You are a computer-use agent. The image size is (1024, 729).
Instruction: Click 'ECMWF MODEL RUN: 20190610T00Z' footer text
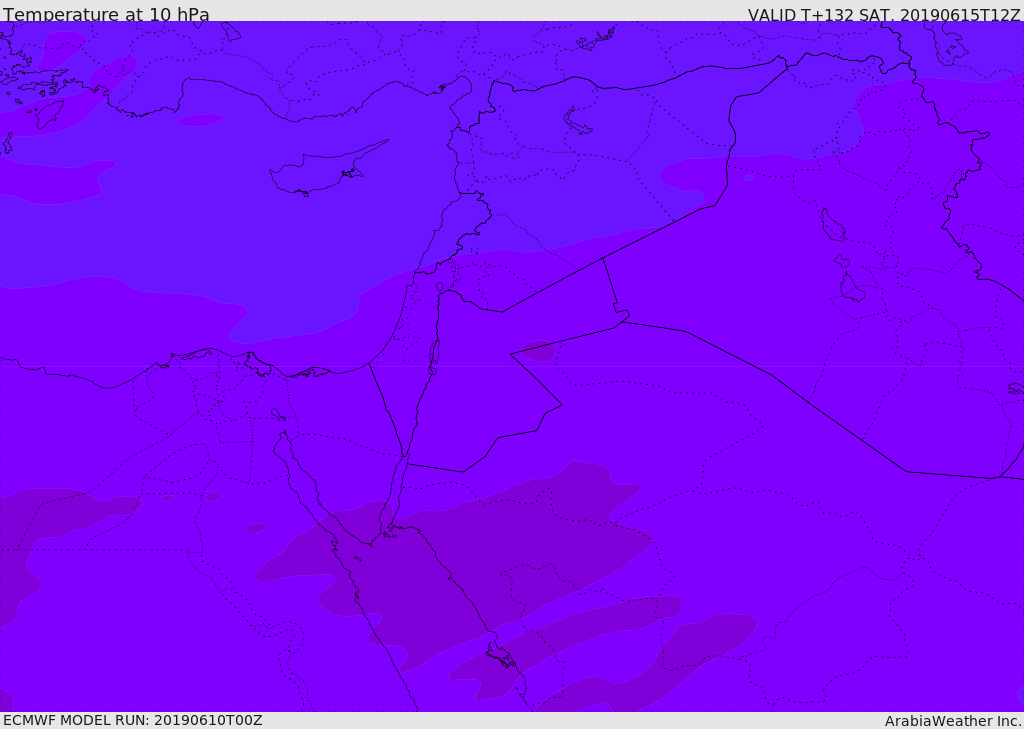coord(133,720)
